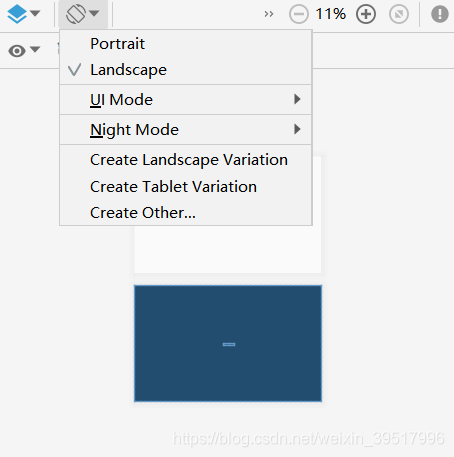Click the zoom to fit screen icon
The image size is (454, 457).
coord(399,14)
